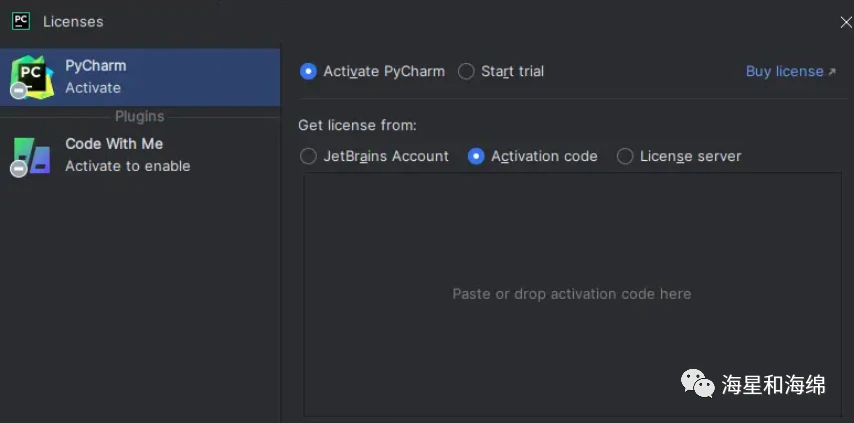Open the Buy license link
The height and width of the screenshot is (423, 854).
(x=784, y=71)
